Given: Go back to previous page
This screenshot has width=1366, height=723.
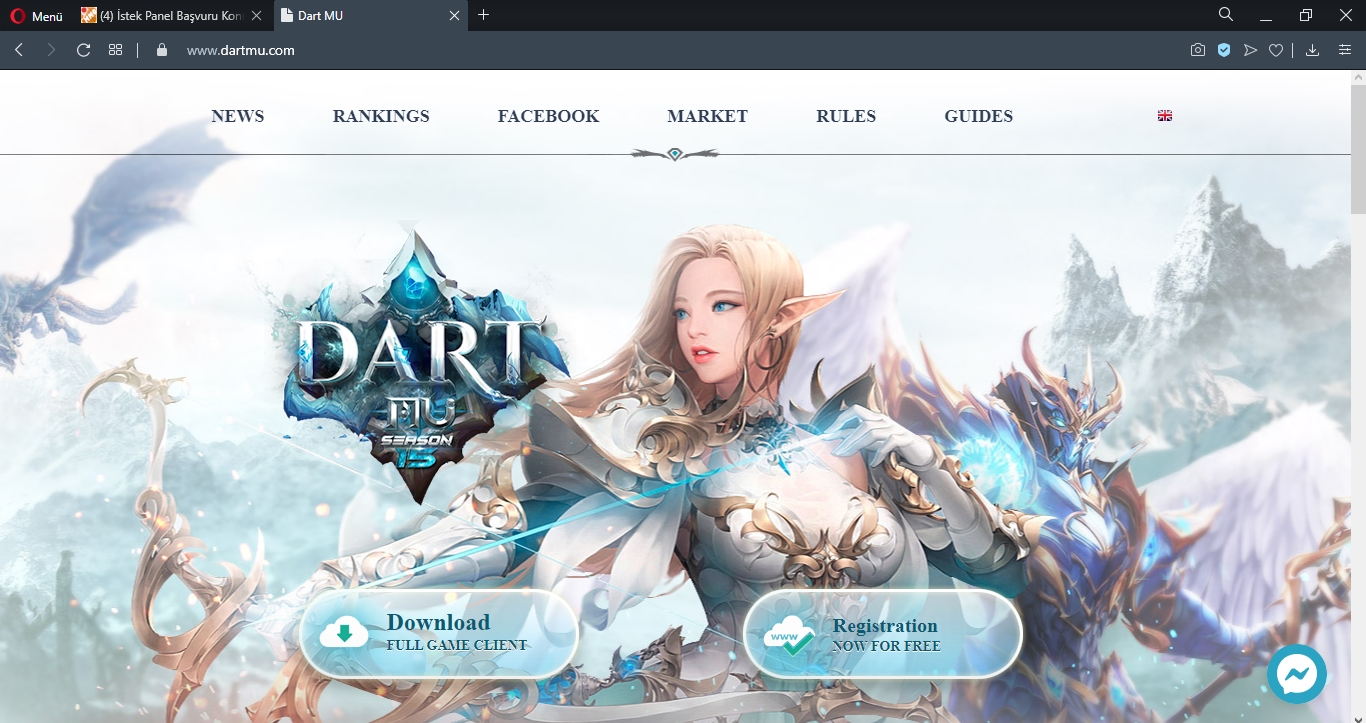Looking at the screenshot, I should 19,50.
